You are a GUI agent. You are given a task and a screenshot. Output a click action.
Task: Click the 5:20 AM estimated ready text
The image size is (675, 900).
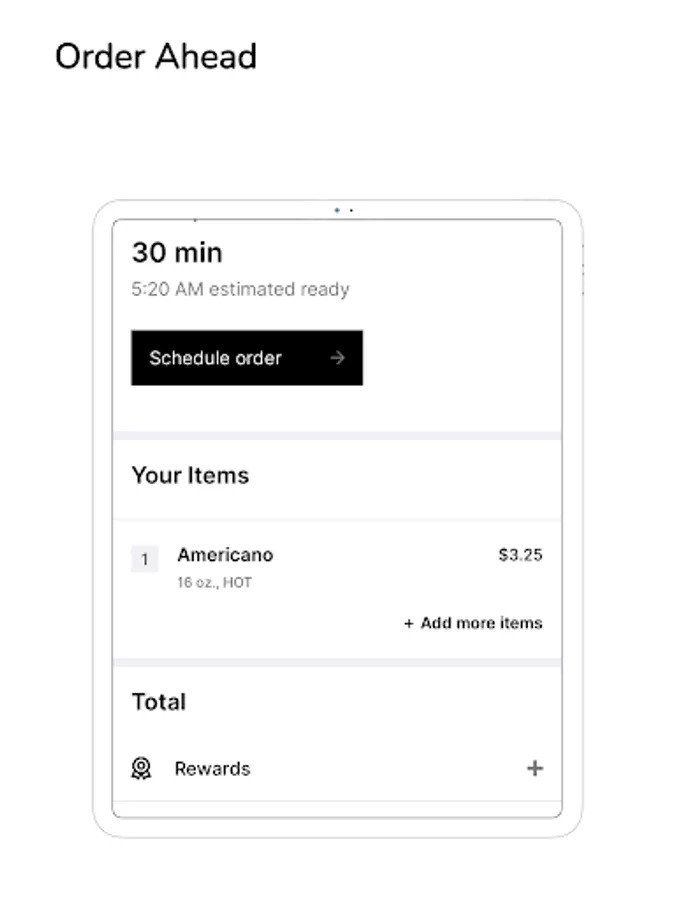click(x=240, y=289)
